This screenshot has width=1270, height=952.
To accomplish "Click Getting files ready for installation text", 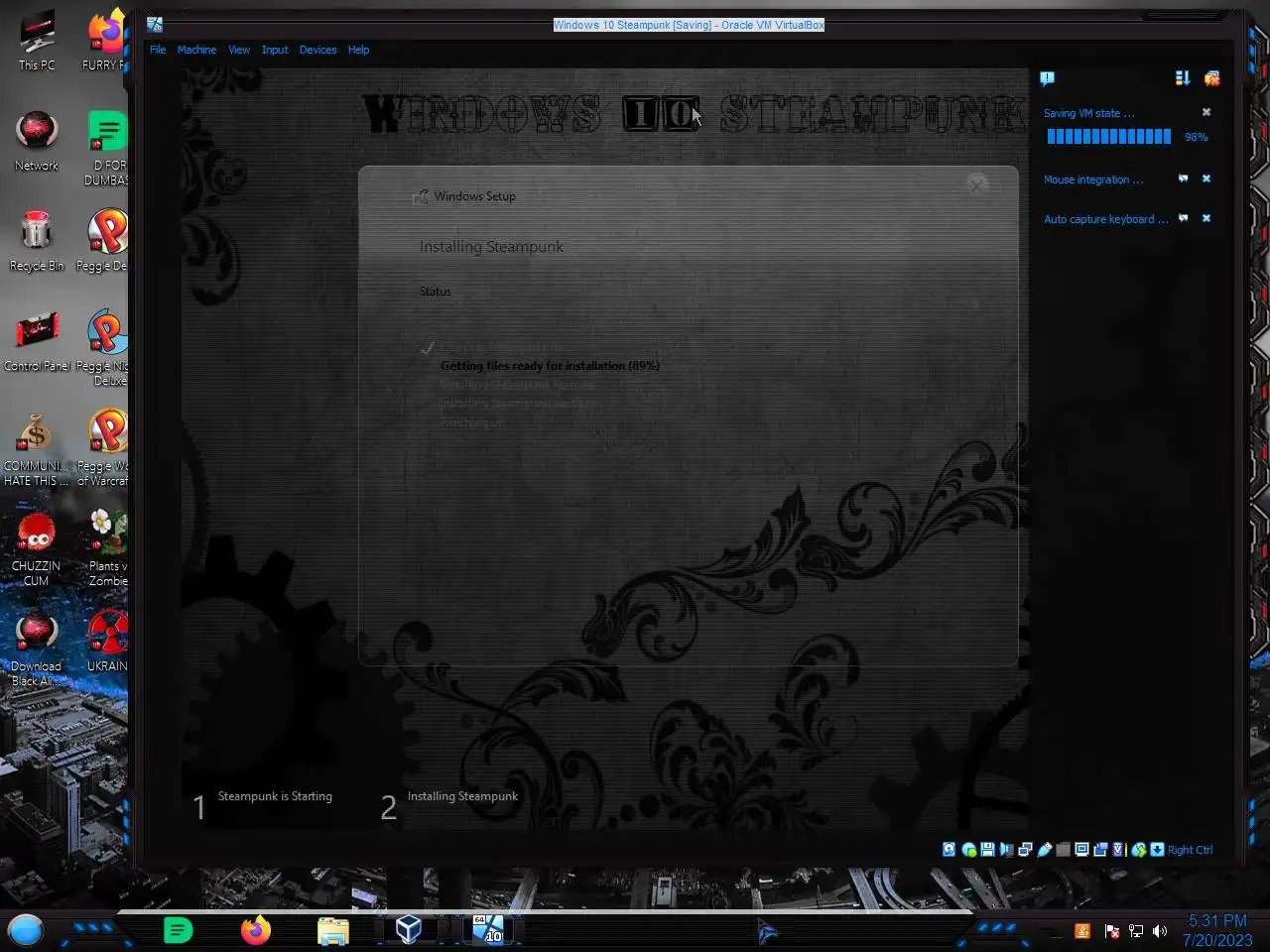I will coord(550,366).
